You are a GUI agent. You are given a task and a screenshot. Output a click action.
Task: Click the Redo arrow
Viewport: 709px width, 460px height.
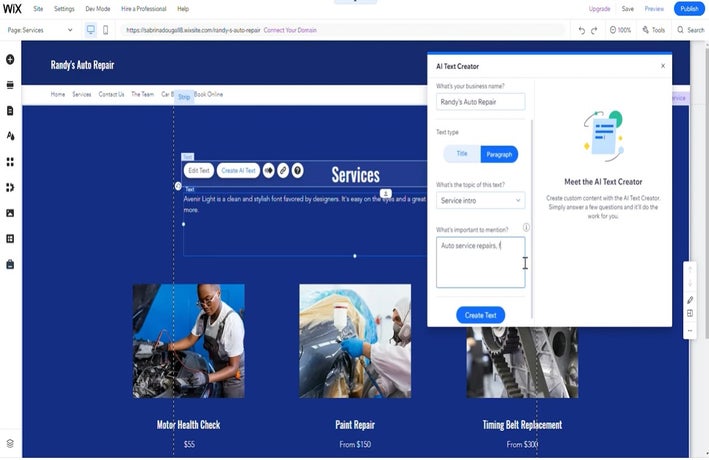click(594, 30)
